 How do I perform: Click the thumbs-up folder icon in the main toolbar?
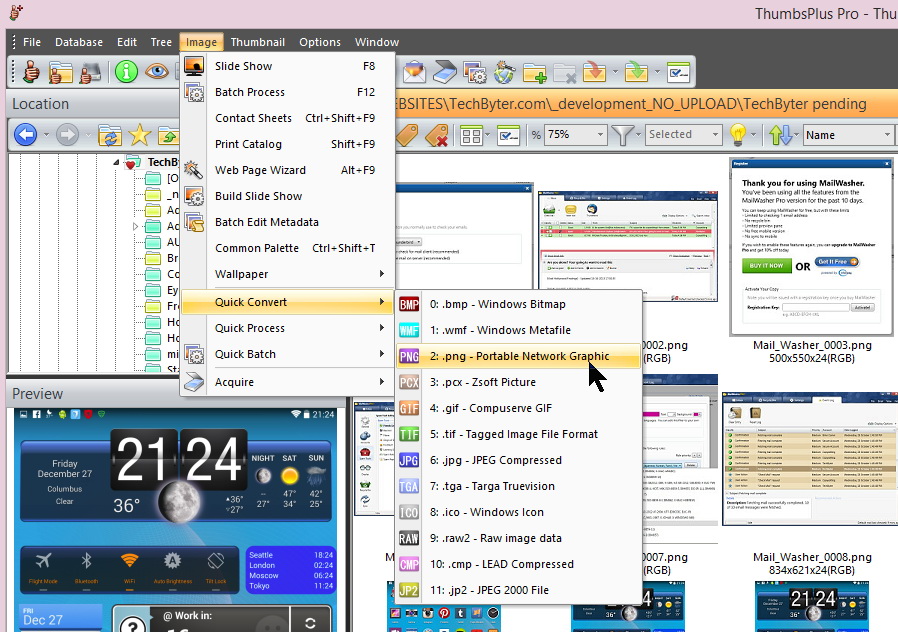61,72
